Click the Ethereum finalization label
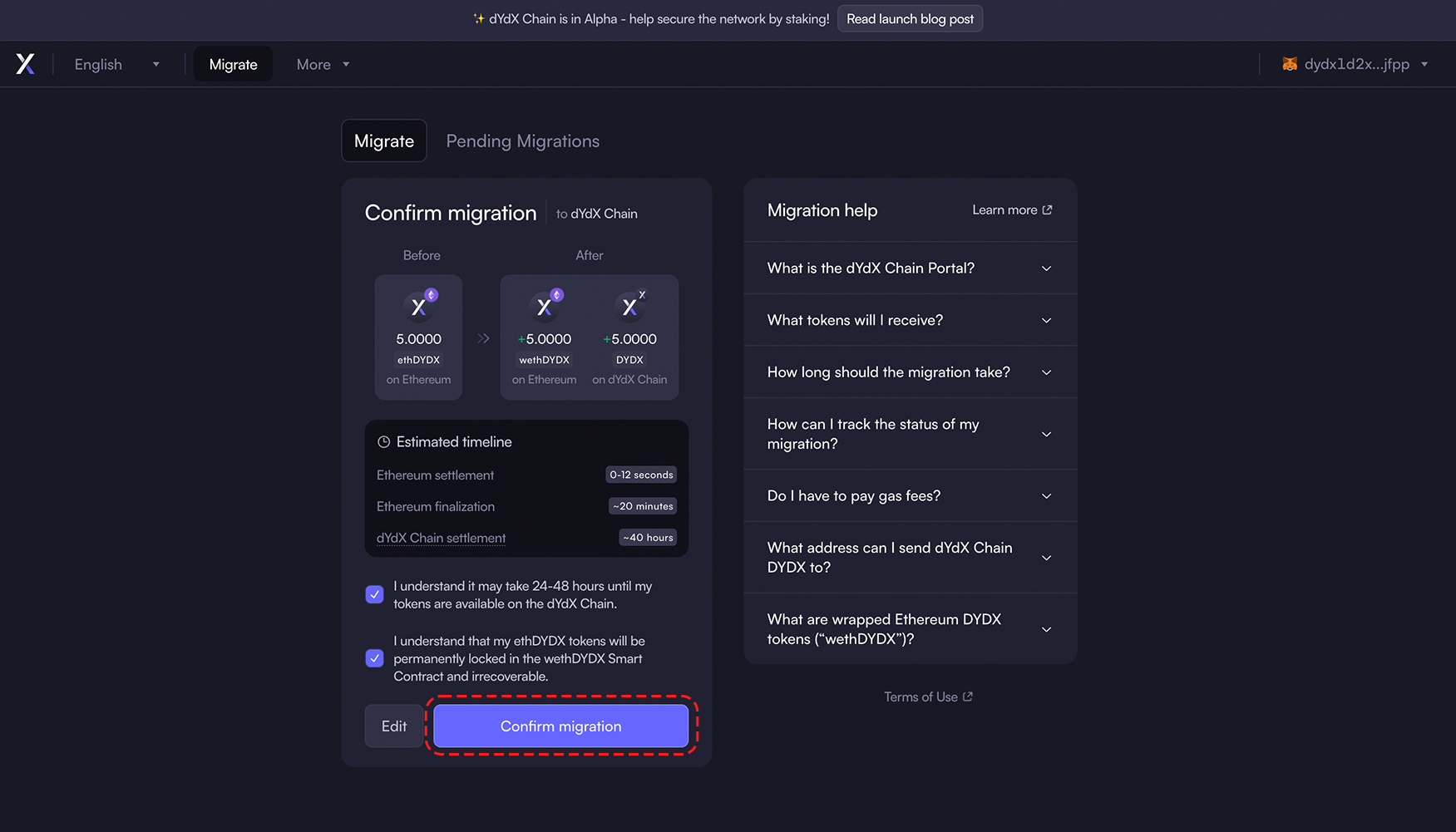Viewport: 1456px width, 832px height. click(x=436, y=506)
